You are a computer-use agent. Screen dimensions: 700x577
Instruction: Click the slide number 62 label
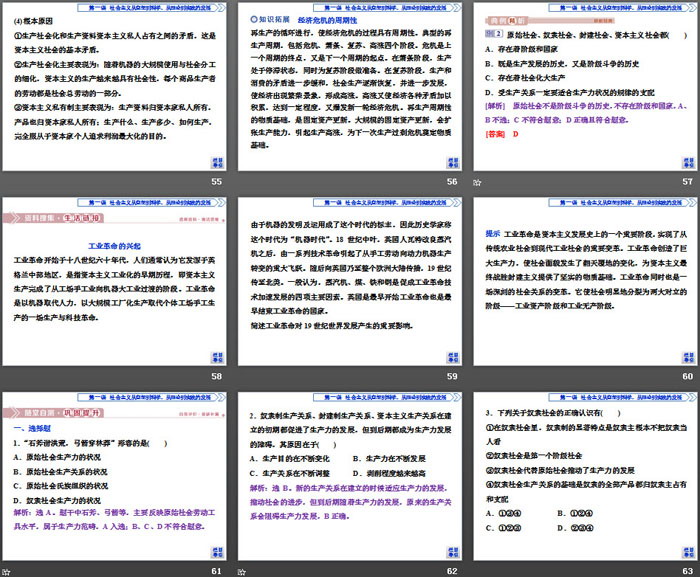453,570
